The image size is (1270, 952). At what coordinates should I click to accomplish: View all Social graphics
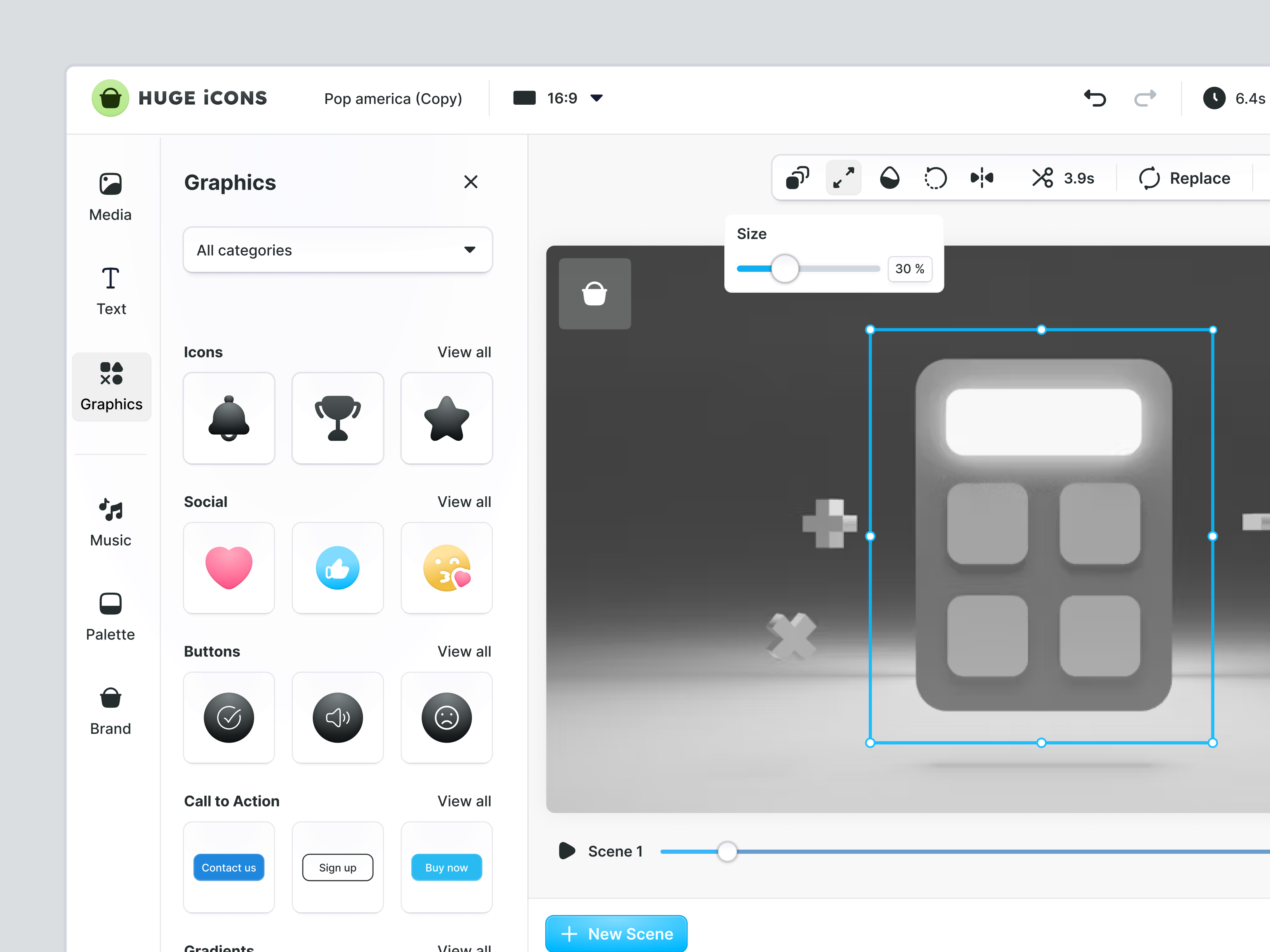click(464, 501)
